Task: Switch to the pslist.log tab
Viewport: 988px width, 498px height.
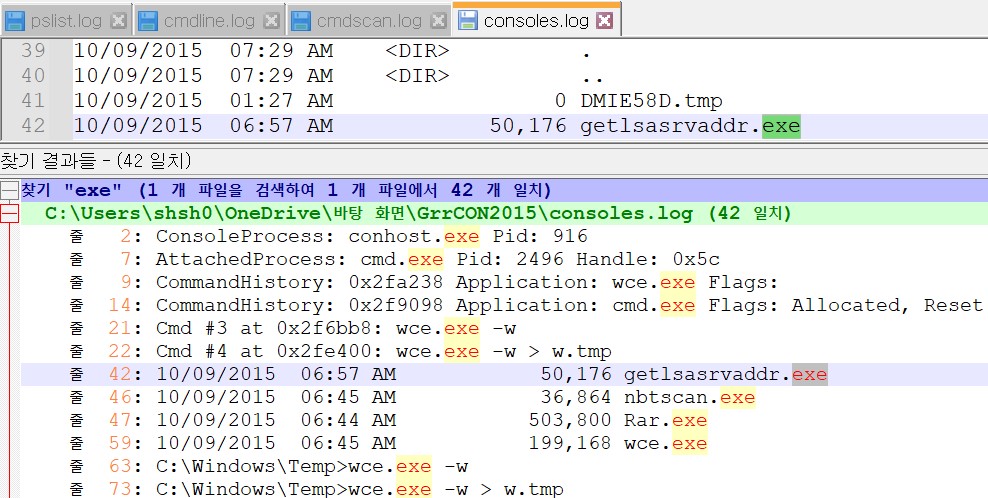Action: 66,21
